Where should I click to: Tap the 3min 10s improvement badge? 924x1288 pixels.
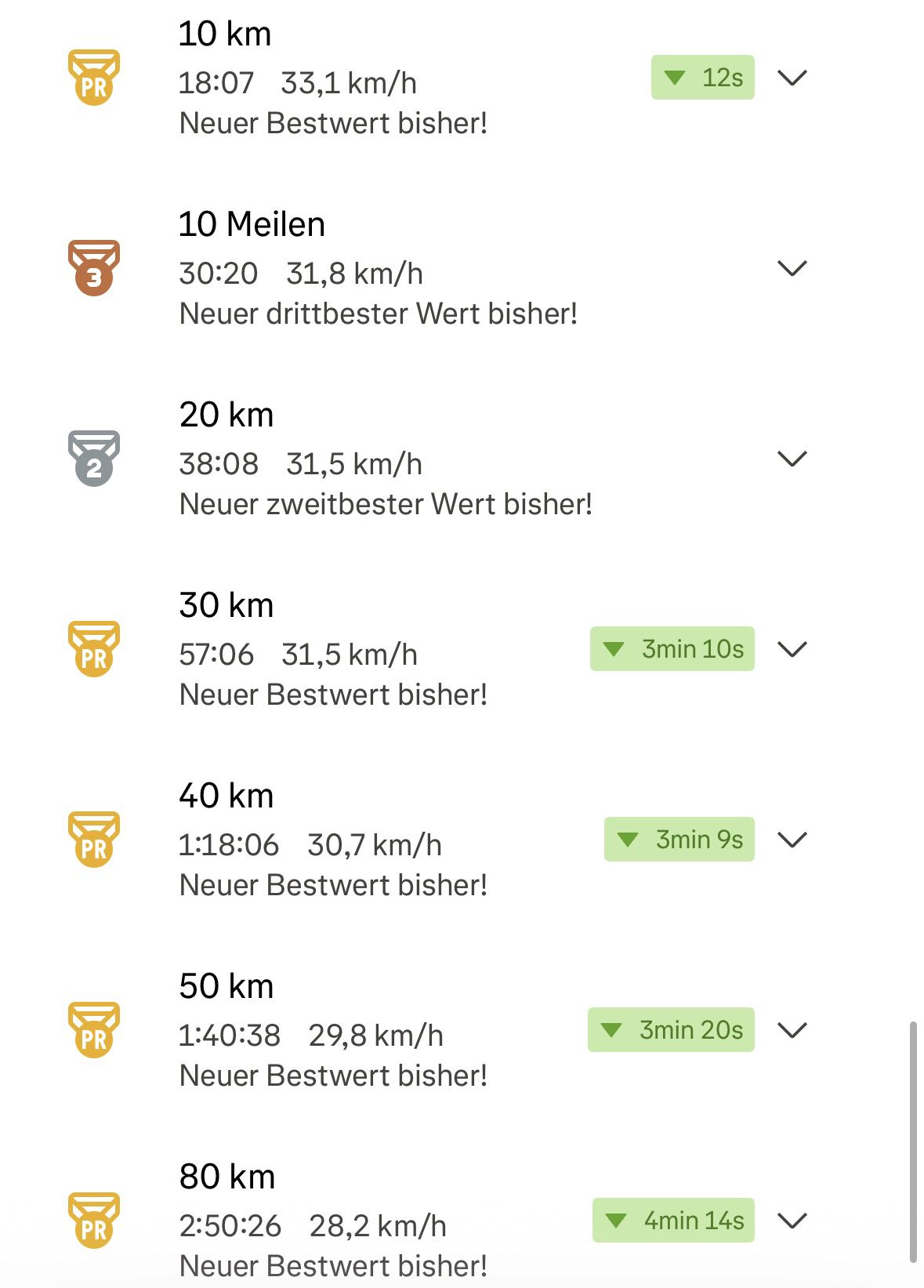tap(672, 648)
